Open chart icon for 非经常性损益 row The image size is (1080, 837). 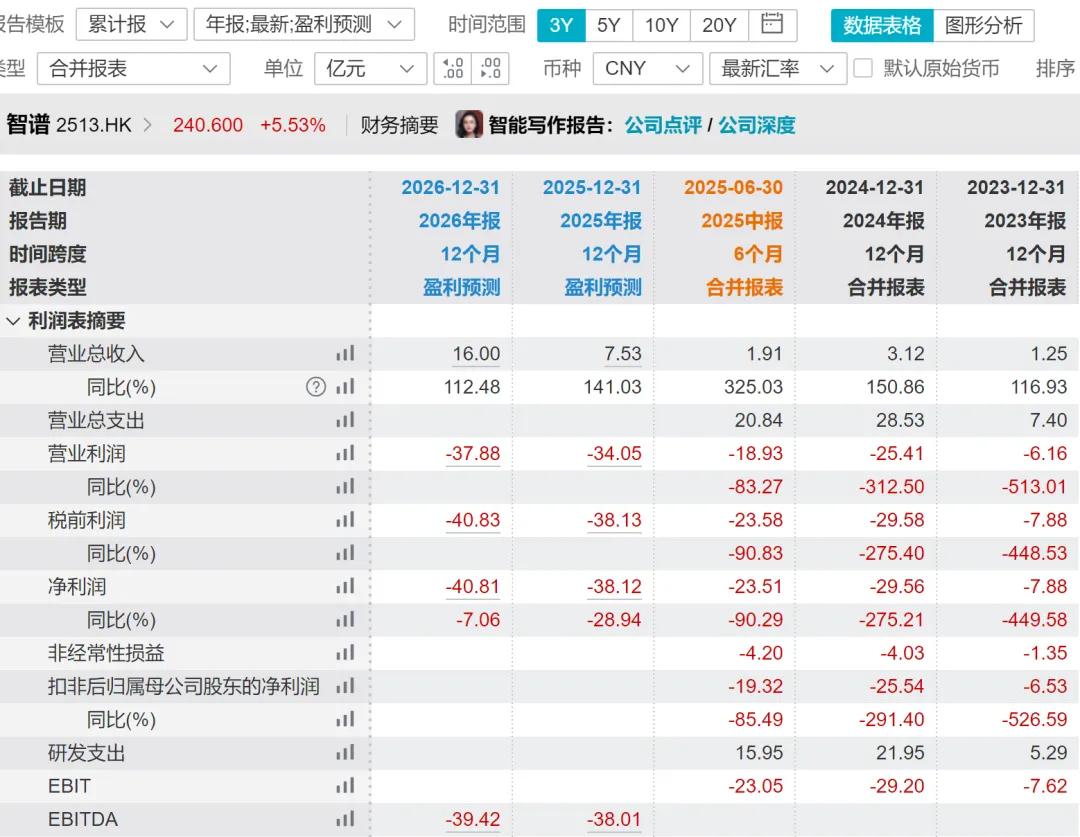[x=345, y=652]
